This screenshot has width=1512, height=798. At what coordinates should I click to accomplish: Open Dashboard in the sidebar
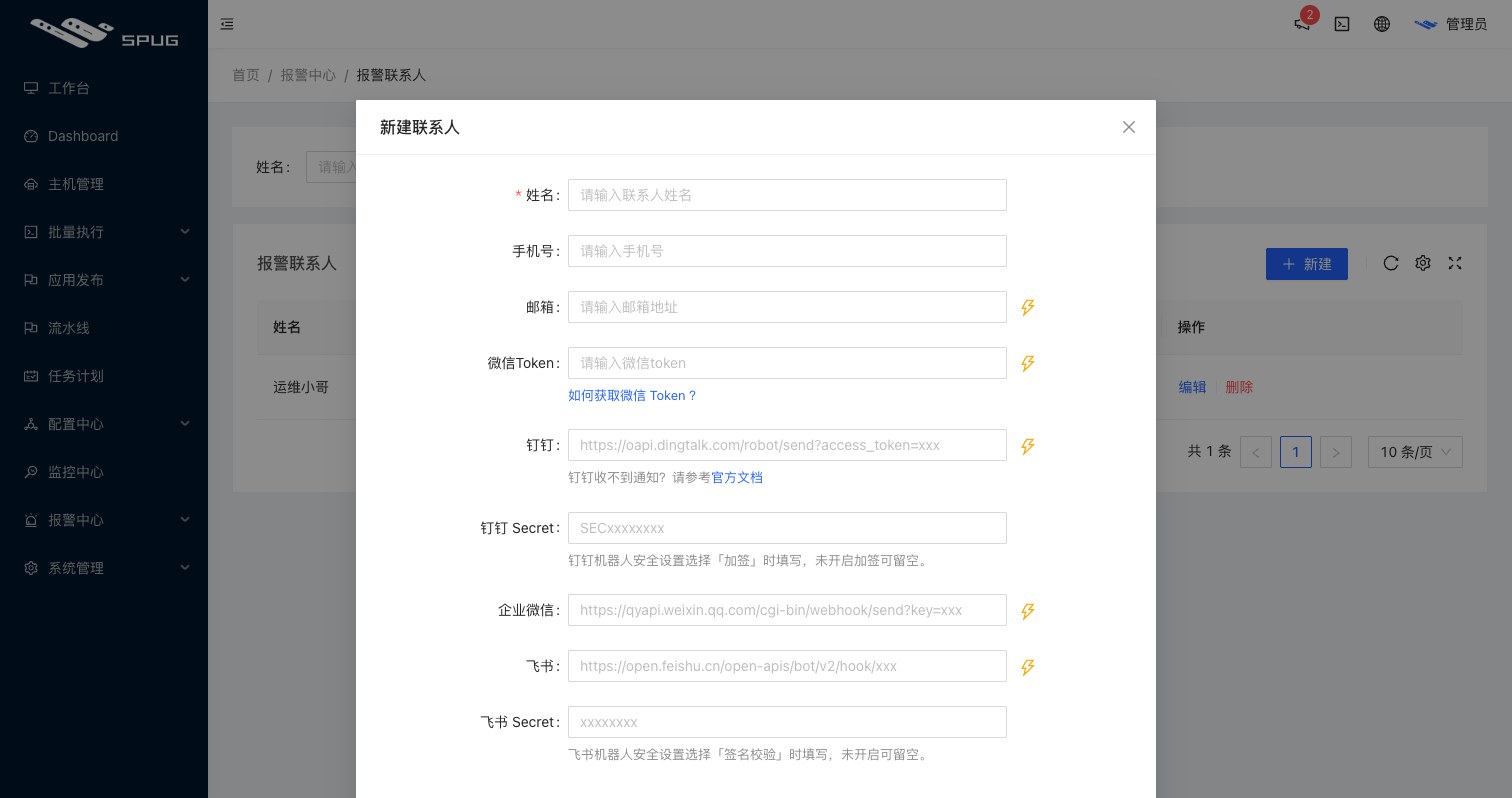click(104, 136)
